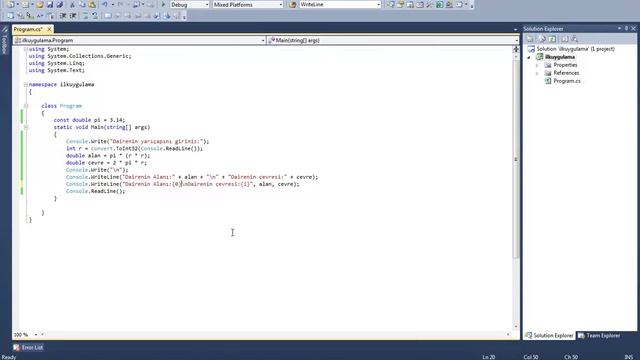Switch to the Solution Explorer tab
The image size is (640, 360).
(549, 336)
